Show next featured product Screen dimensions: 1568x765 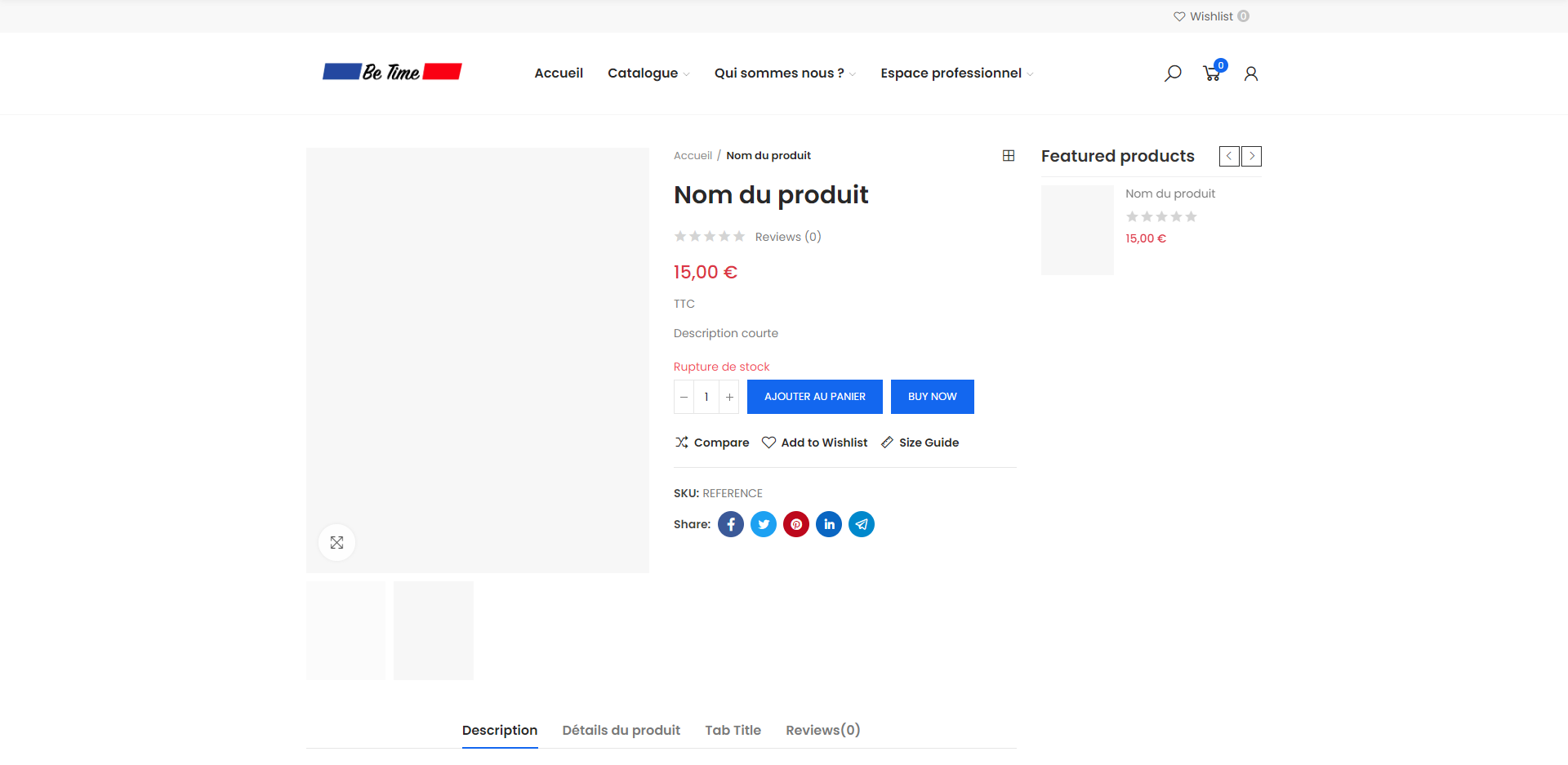[x=1251, y=156]
